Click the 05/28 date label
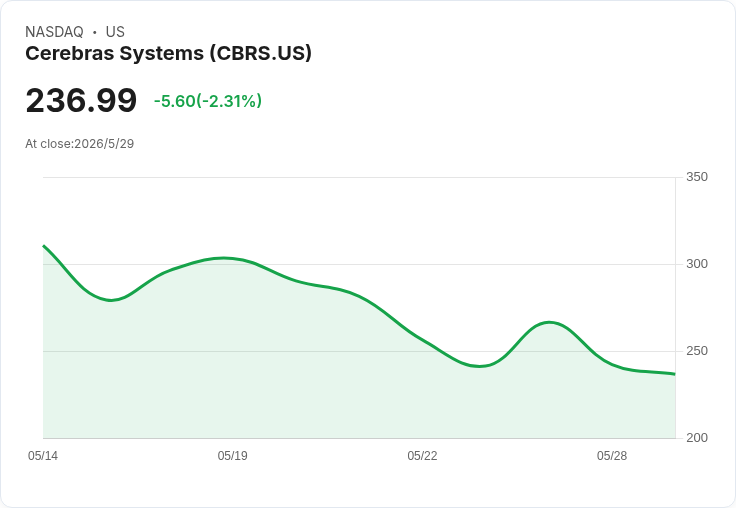 pos(612,455)
